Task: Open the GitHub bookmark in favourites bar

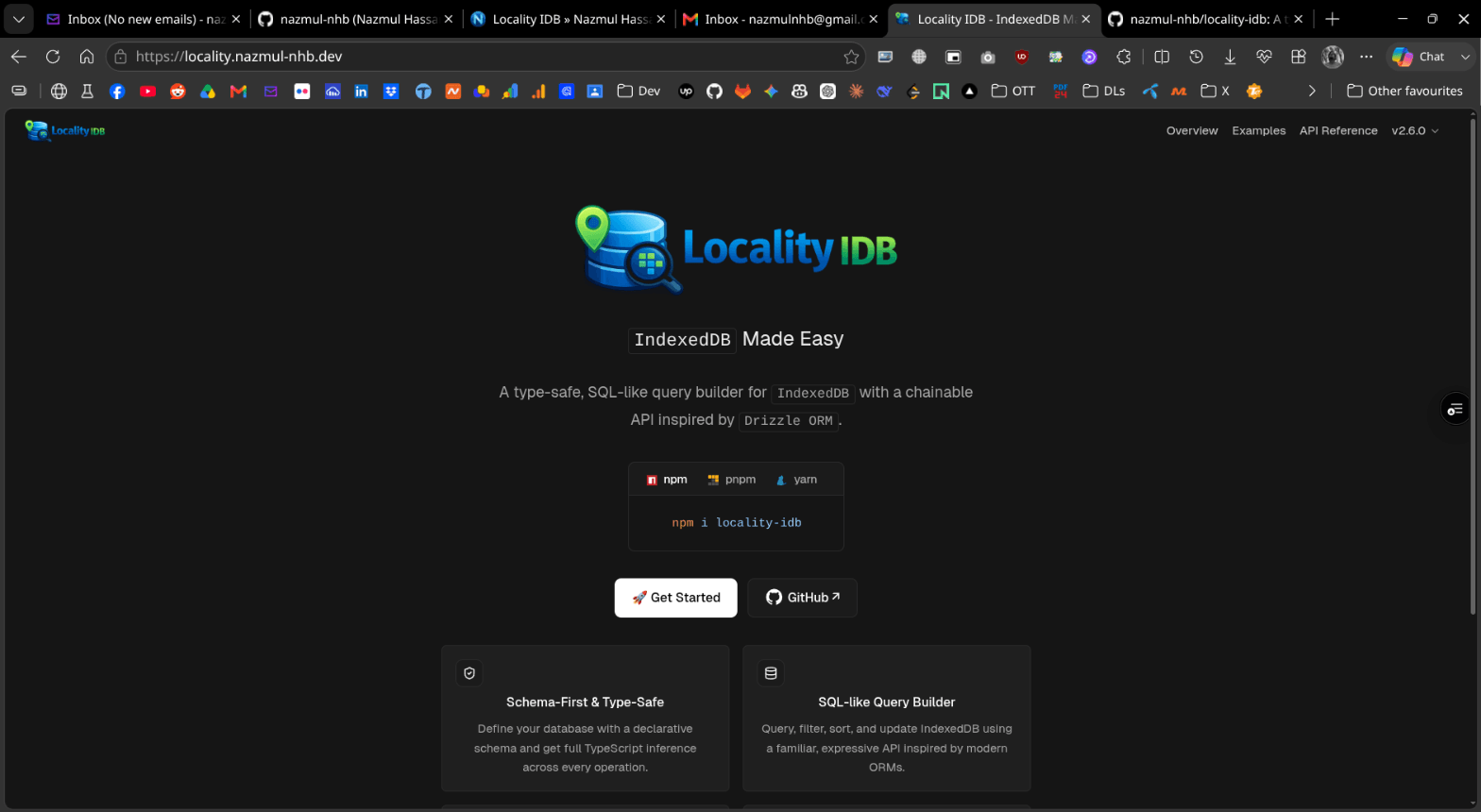Action: coord(714,92)
